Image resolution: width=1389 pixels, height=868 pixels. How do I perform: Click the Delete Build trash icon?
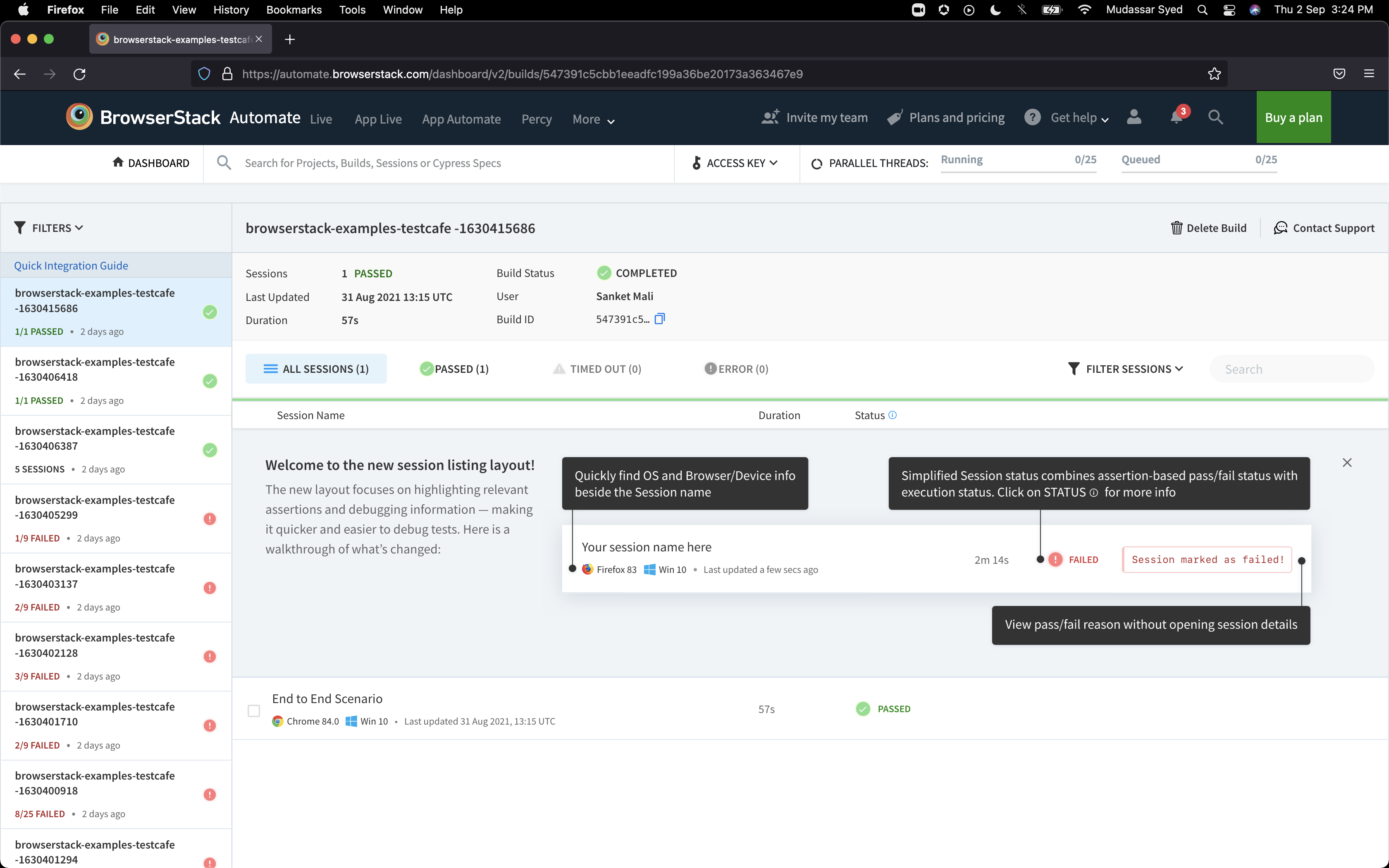pos(1177,228)
